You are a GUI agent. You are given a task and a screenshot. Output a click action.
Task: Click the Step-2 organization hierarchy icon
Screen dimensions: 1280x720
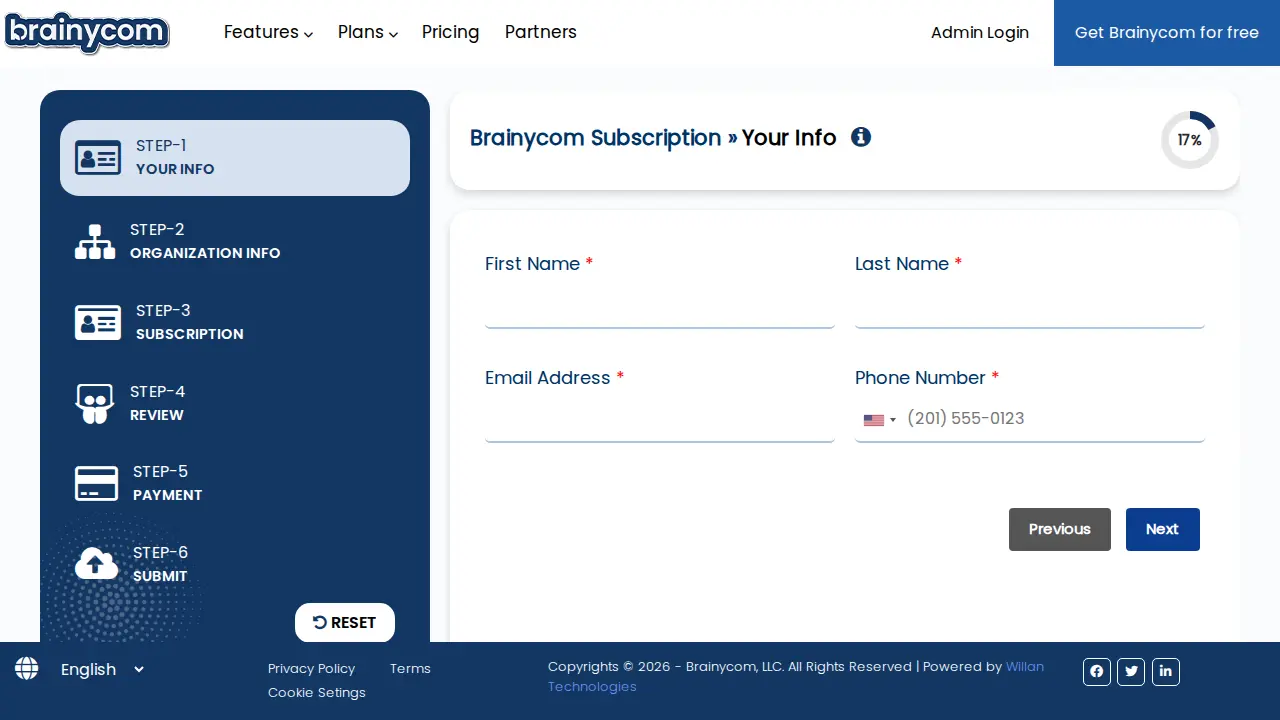(95, 242)
